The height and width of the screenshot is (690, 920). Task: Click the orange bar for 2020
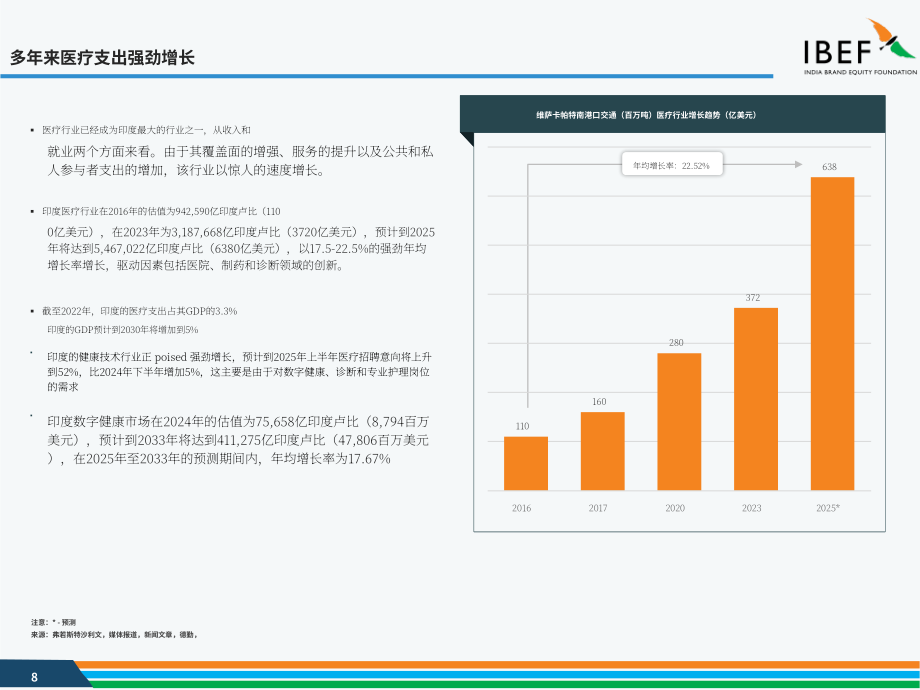tap(679, 422)
